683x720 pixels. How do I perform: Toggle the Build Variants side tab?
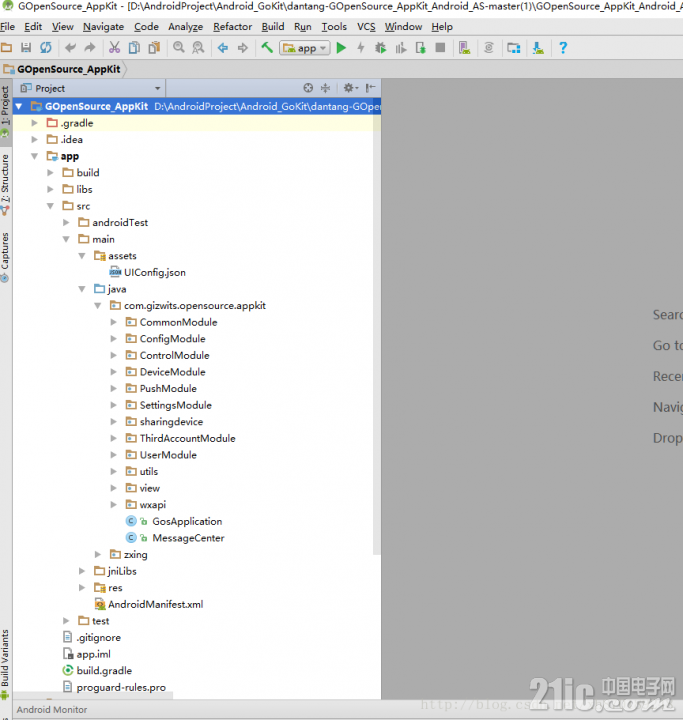click(x=5, y=663)
